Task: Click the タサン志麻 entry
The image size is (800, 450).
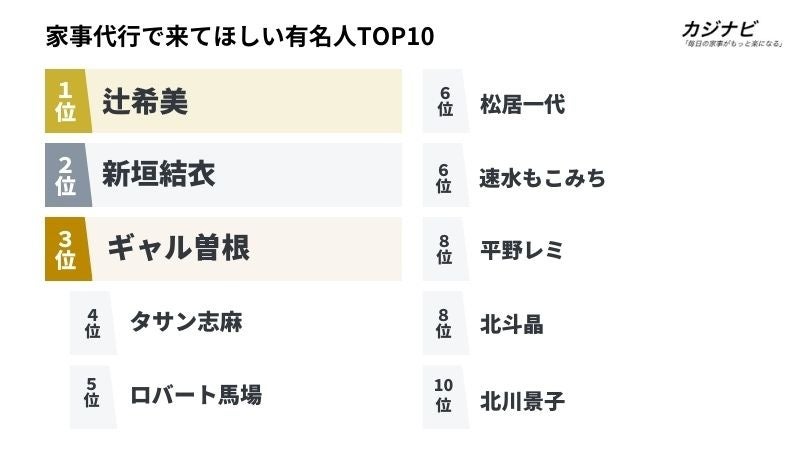Action: click(x=186, y=322)
